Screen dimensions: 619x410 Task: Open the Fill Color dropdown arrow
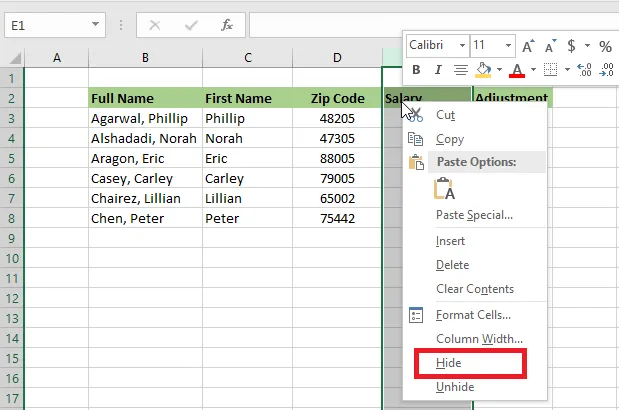(x=499, y=70)
